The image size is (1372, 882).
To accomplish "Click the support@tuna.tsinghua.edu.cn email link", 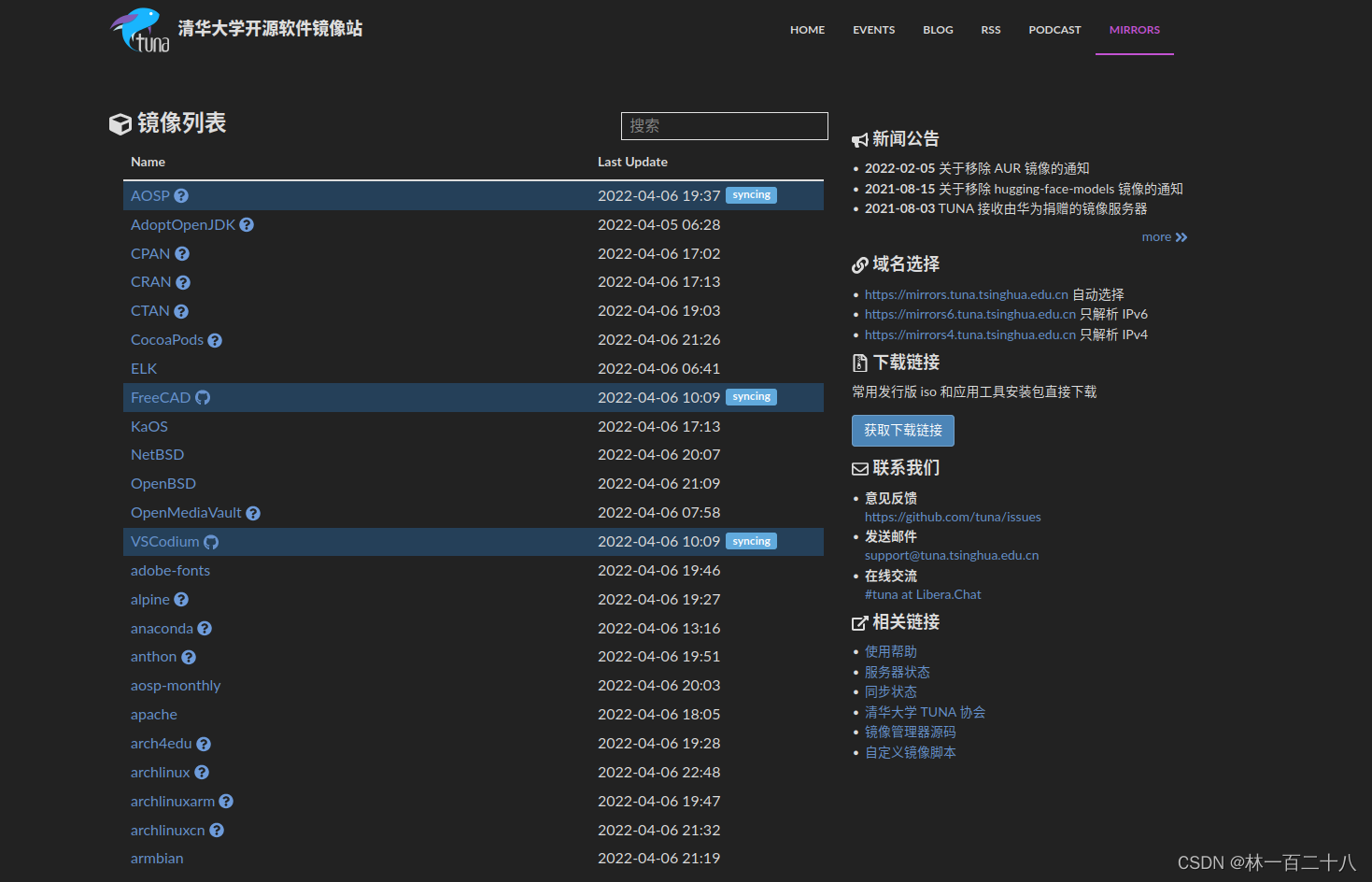I will pos(952,556).
